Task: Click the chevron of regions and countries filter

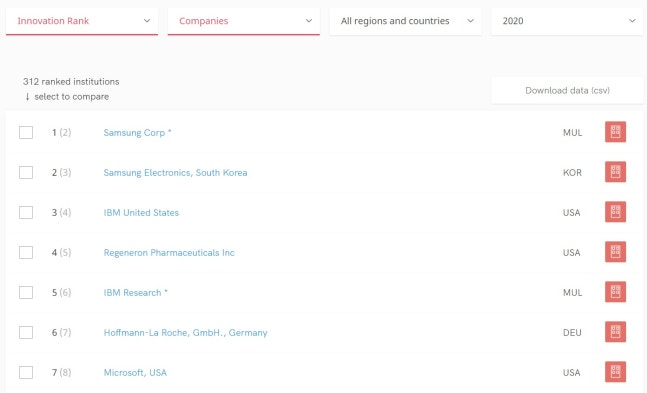Action: click(470, 21)
